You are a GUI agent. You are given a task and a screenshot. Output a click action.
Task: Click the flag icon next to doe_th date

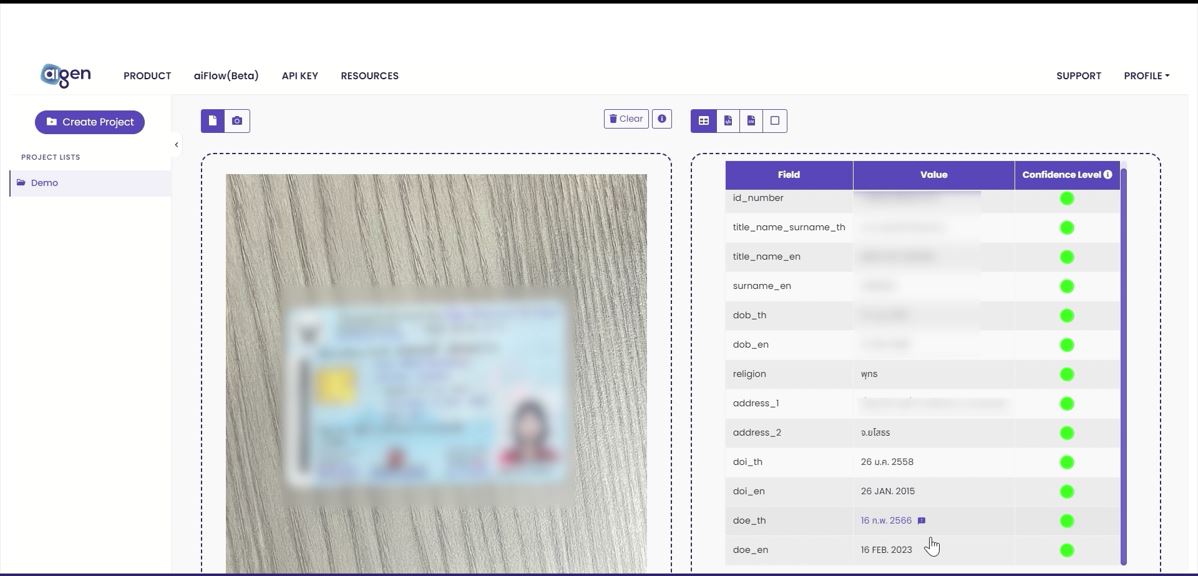[x=921, y=520]
